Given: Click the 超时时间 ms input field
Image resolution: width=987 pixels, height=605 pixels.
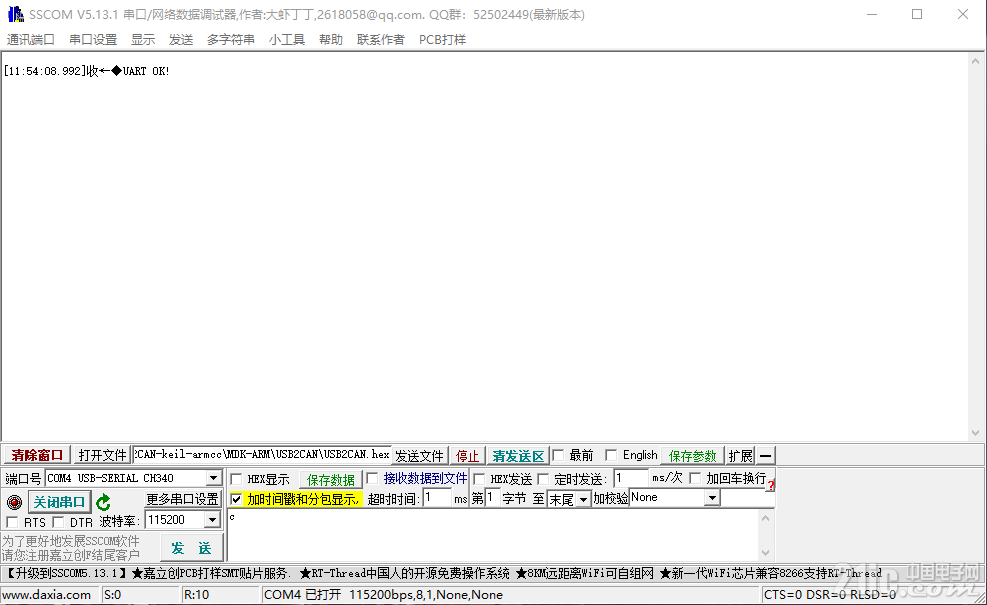Looking at the screenshot, I should pyautogui.click(x=437, y=498).
